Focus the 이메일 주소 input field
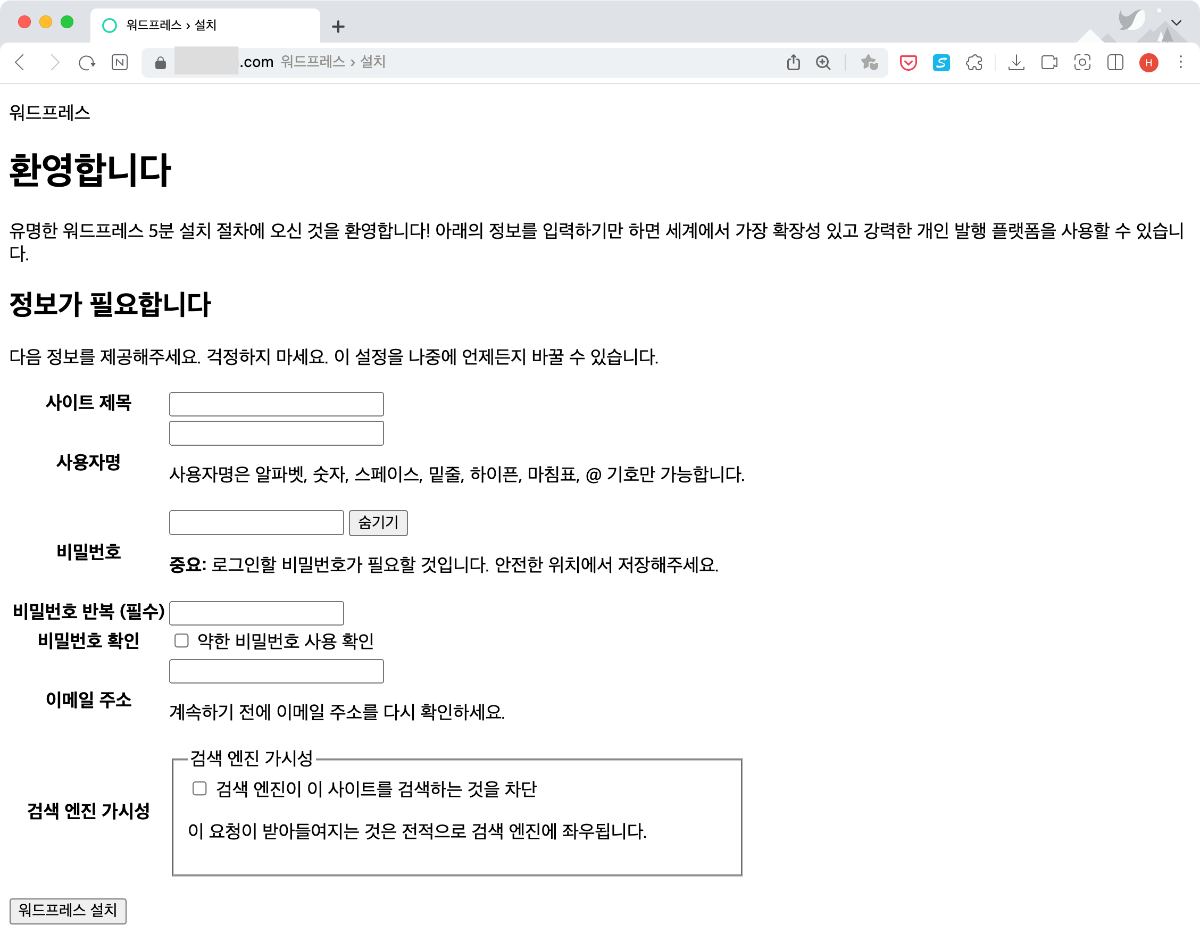Screen dimensions: 1200x940 [x=277, y=671]
